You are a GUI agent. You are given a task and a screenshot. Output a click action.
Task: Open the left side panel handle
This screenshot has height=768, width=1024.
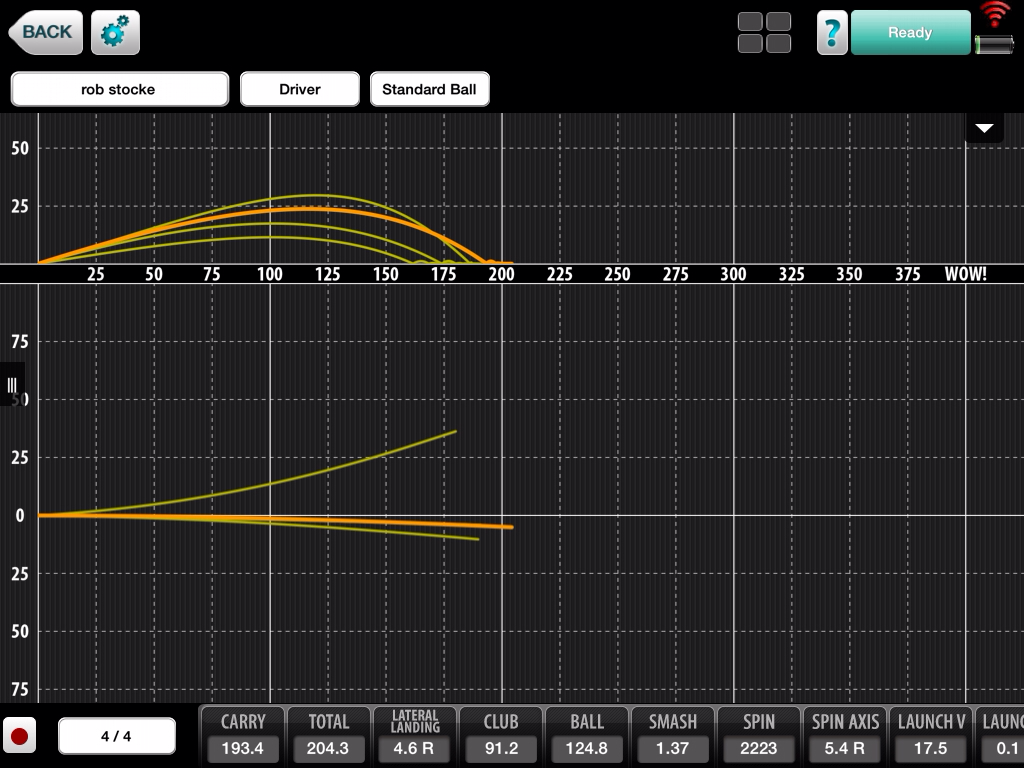(x=12, y=385)
